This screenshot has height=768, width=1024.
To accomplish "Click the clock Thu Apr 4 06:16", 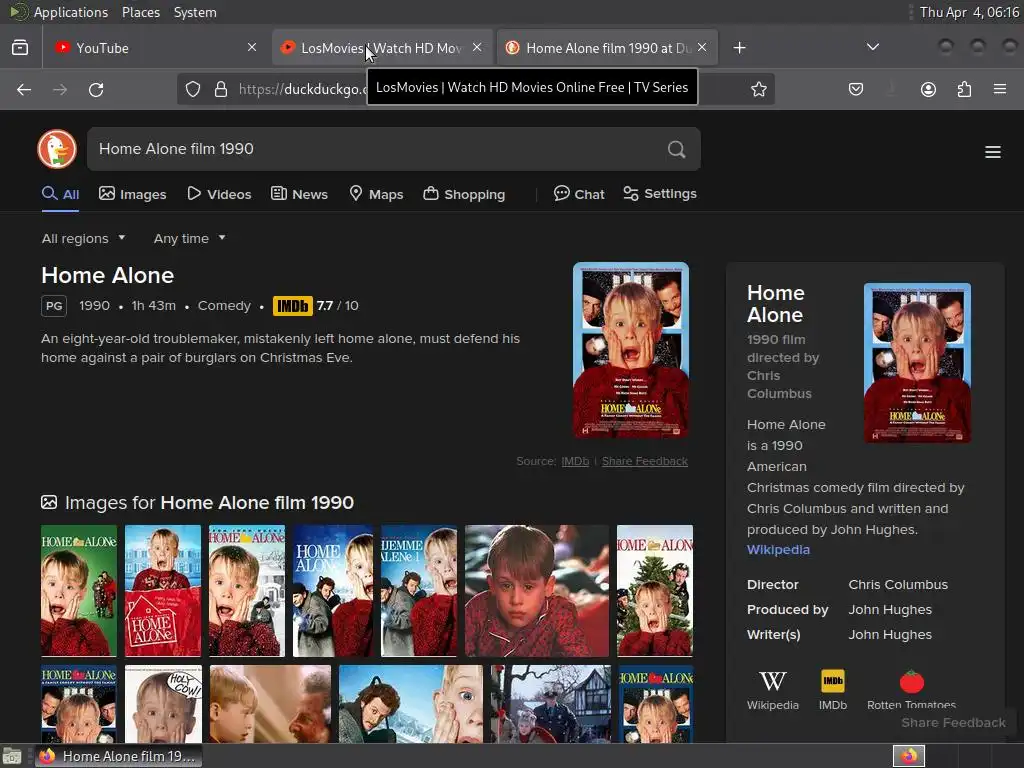I will (969, 12).
